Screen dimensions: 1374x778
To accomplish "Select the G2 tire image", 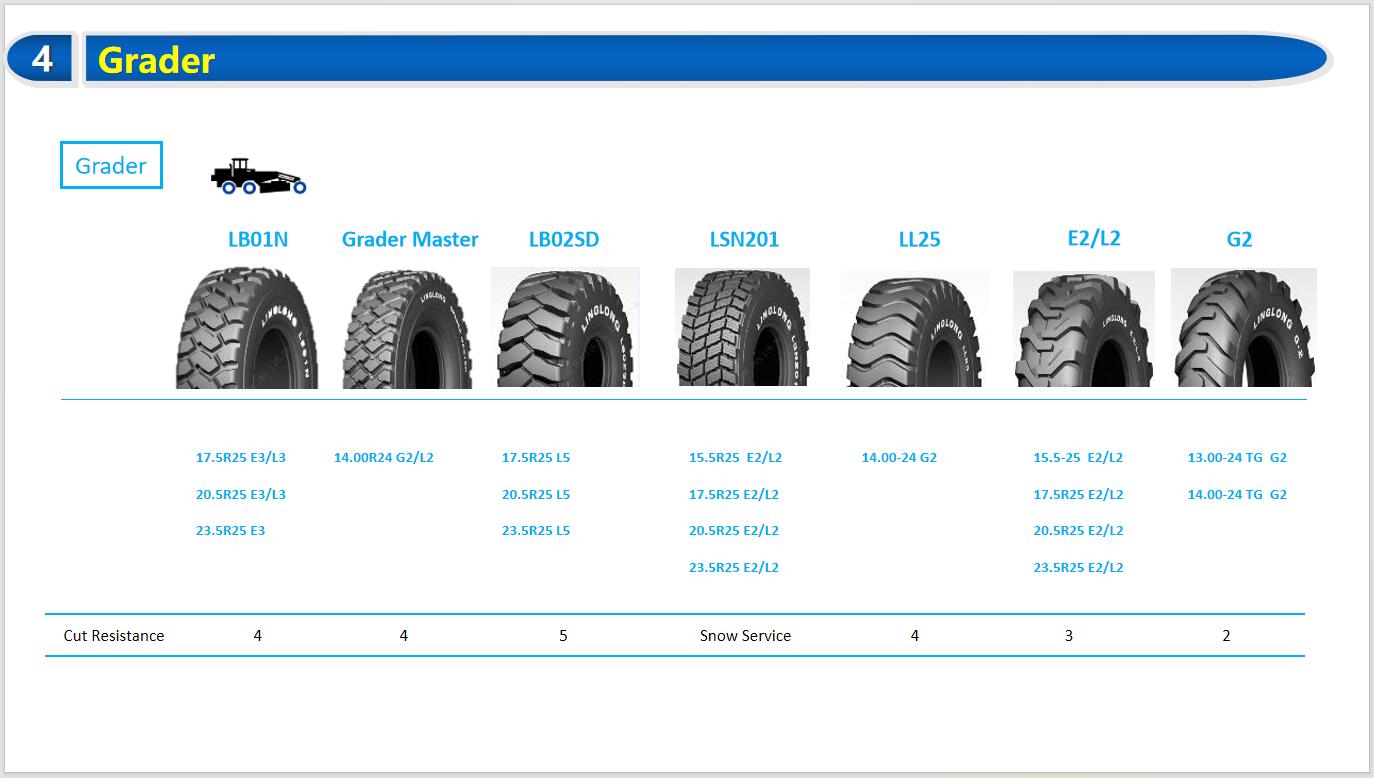I will (1244, 328).
